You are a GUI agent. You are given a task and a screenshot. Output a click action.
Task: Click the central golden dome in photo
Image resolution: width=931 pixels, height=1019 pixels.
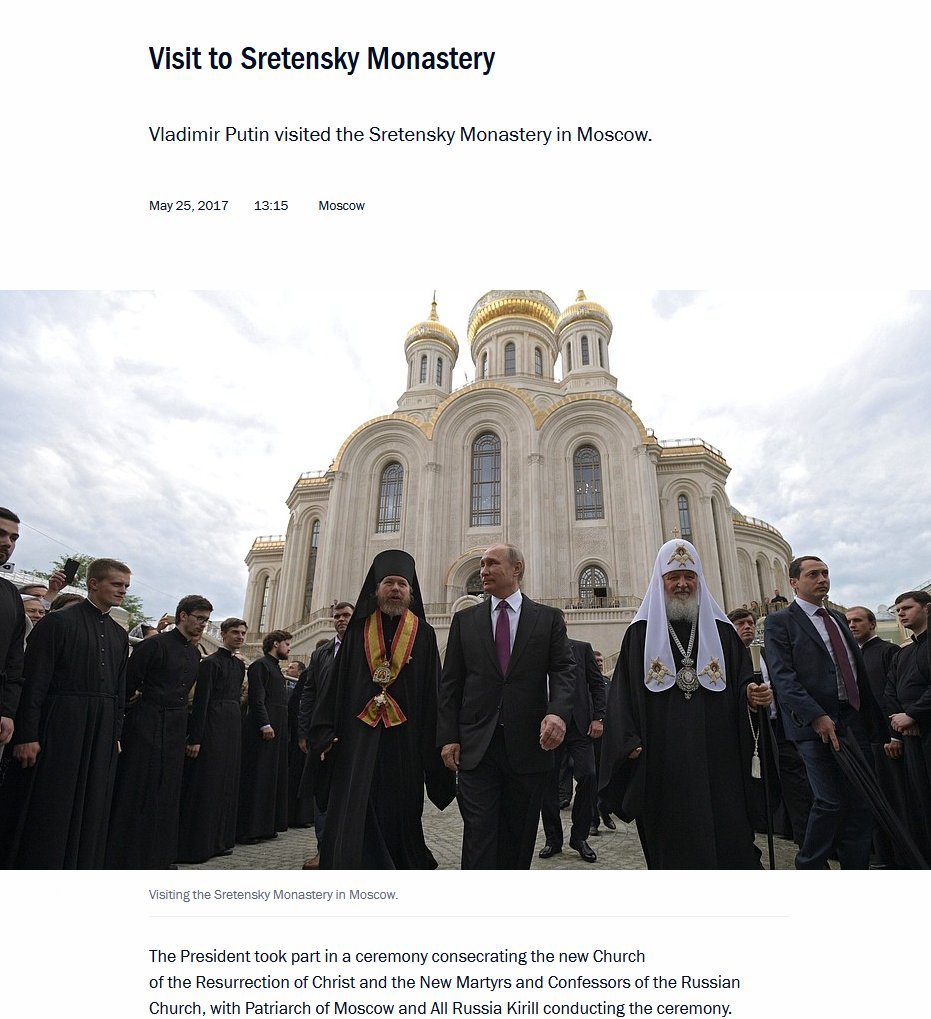click(513, 313)
